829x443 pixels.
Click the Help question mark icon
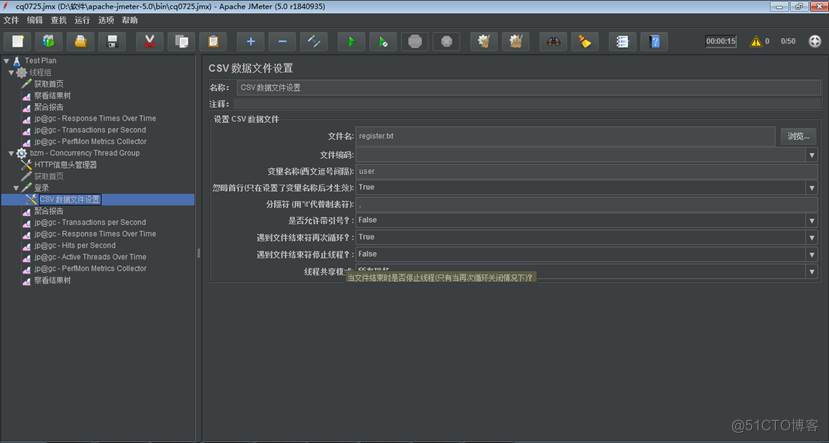(653, 41)
